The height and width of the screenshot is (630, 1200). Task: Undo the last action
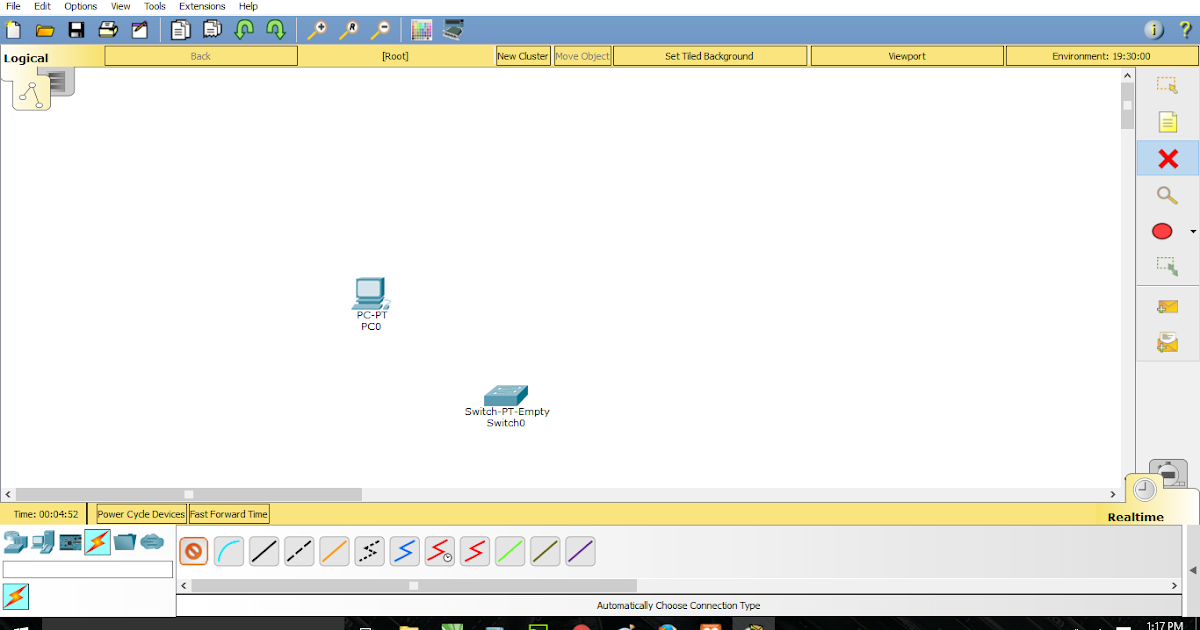click(243, 30)
